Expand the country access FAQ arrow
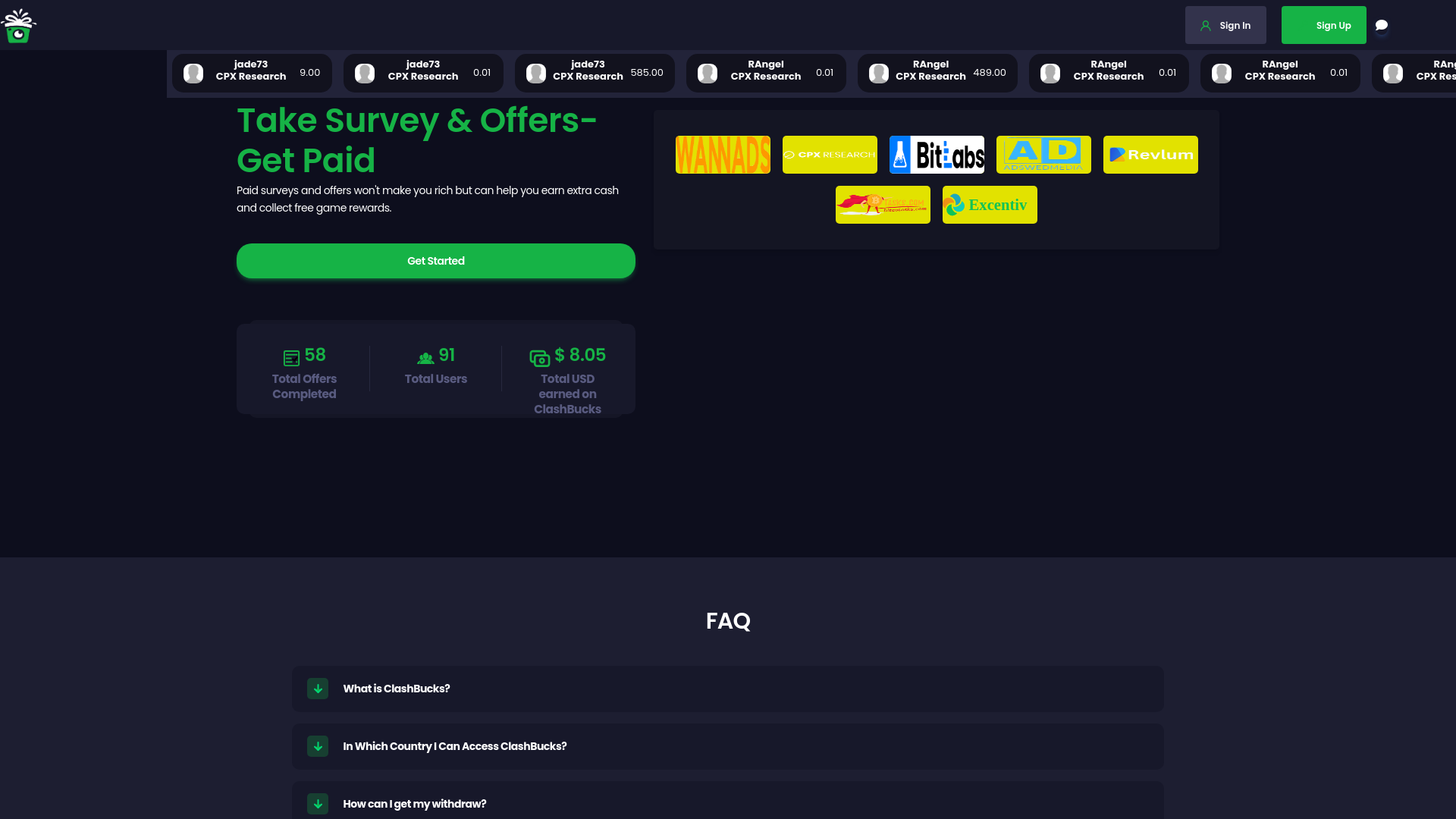Image resolution: width=1456 pixels, height=819 pixels. click(318, 746)
